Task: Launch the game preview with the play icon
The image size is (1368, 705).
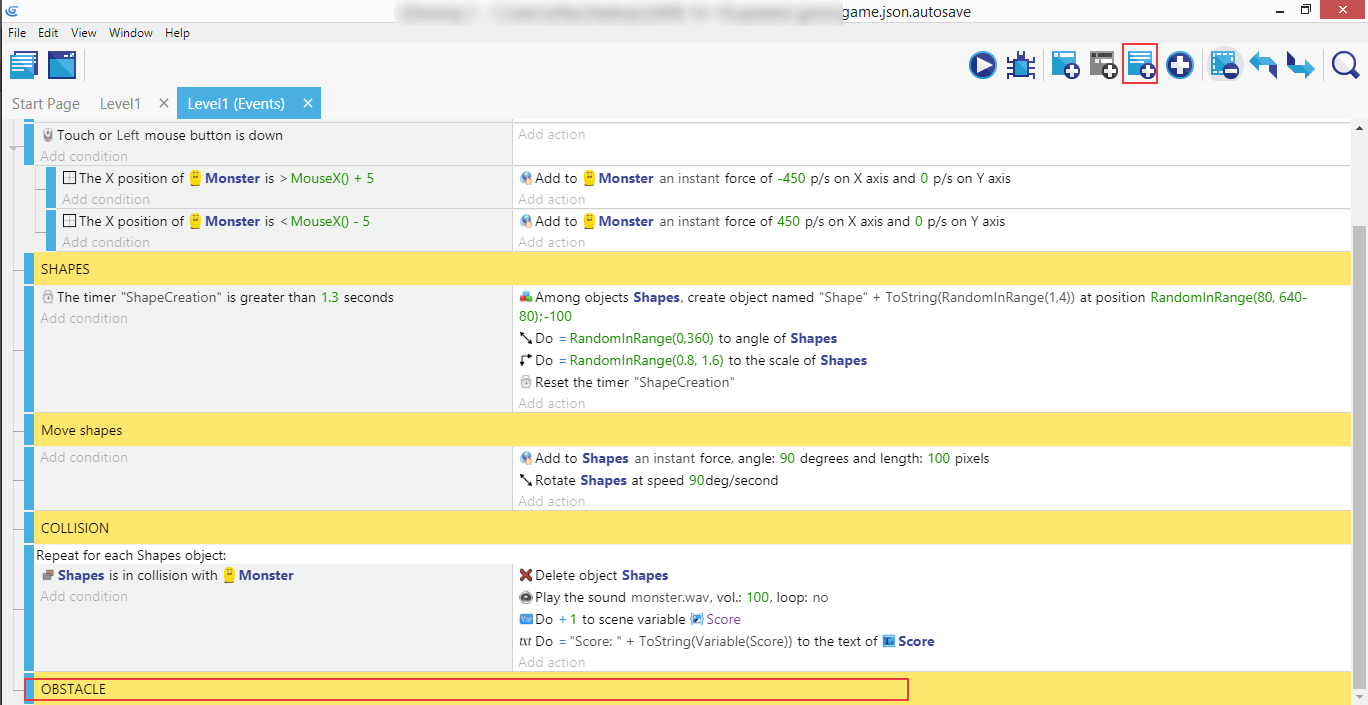Action: [x=982, y=66]
